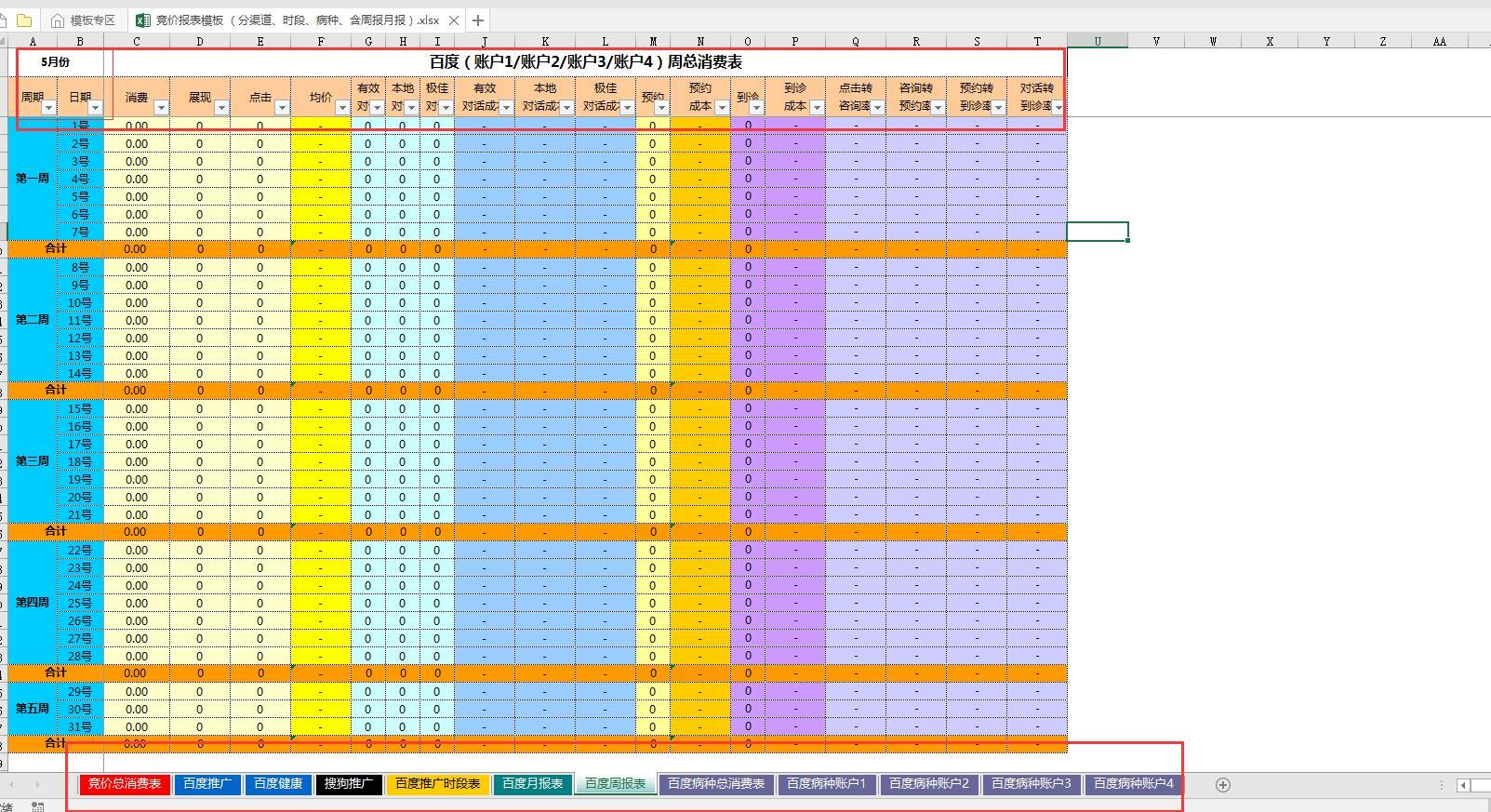This screenshot has height=812, width=1491.
Task: Click the 0.00 消费 cell for 22号
Action: 137,551
